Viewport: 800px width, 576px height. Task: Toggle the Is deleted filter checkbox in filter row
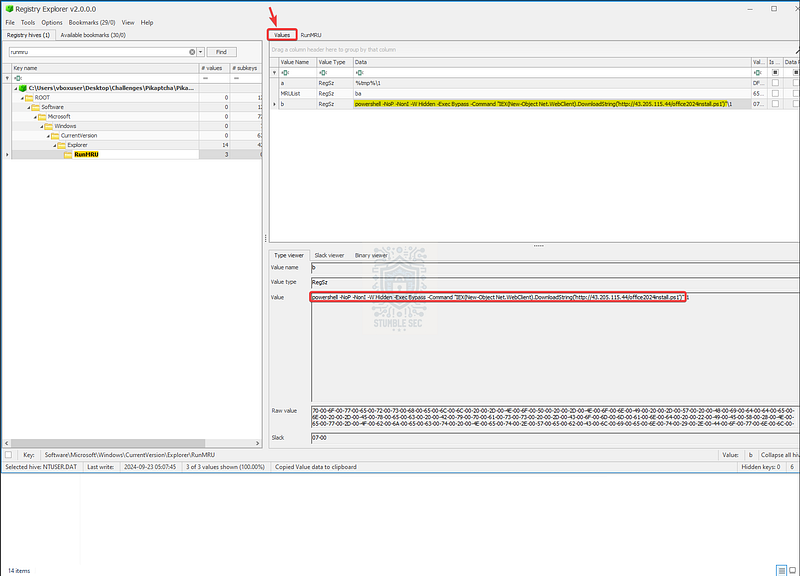coord(775,72)
